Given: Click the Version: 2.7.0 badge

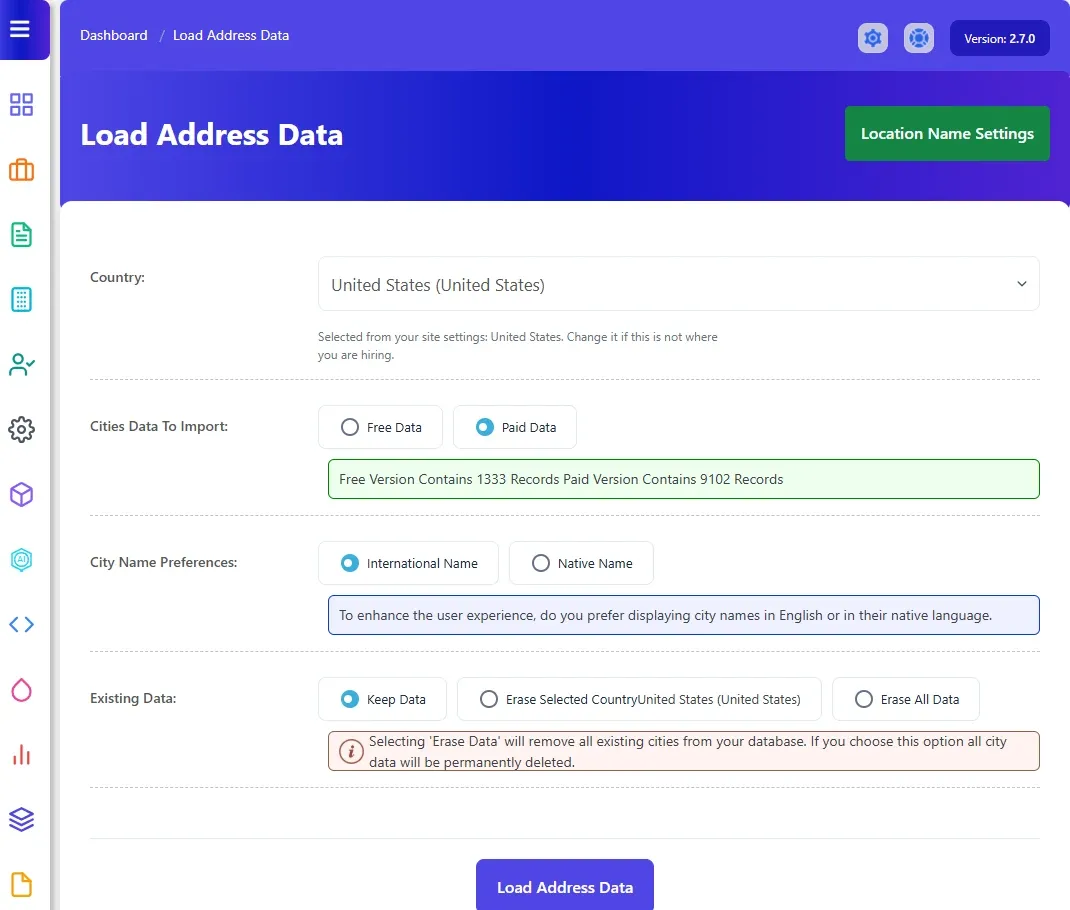Looking at the screenshot, I should 1000,38.
